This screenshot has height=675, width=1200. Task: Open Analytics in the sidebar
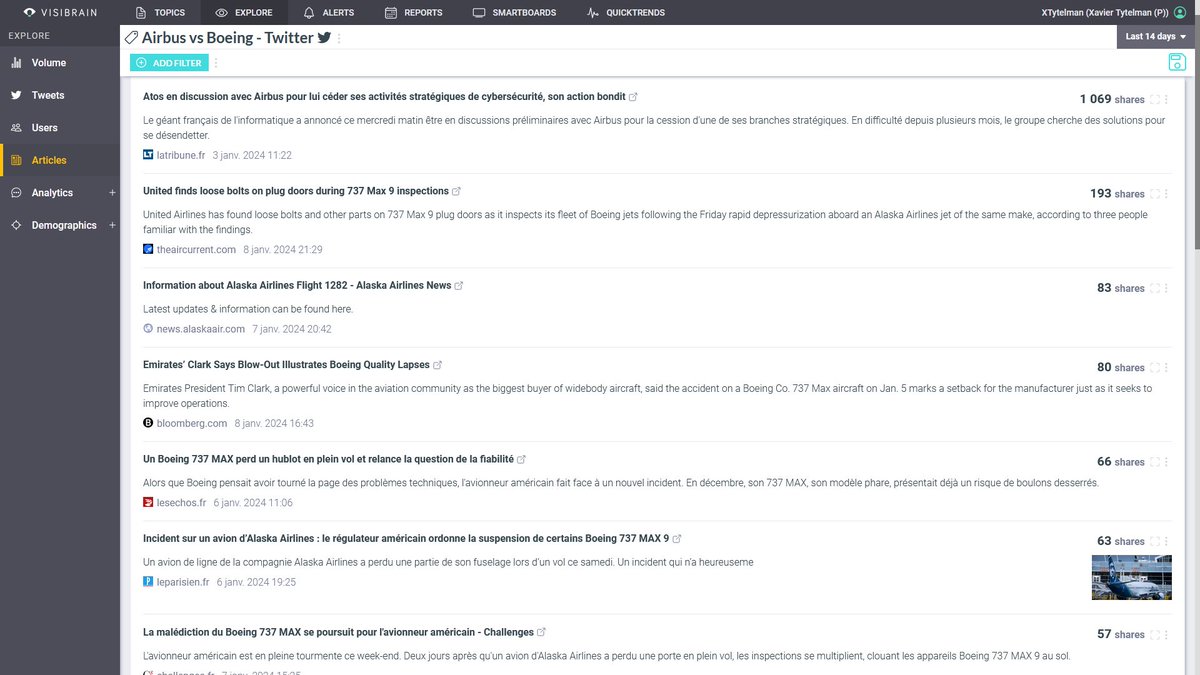pos(52,193)
